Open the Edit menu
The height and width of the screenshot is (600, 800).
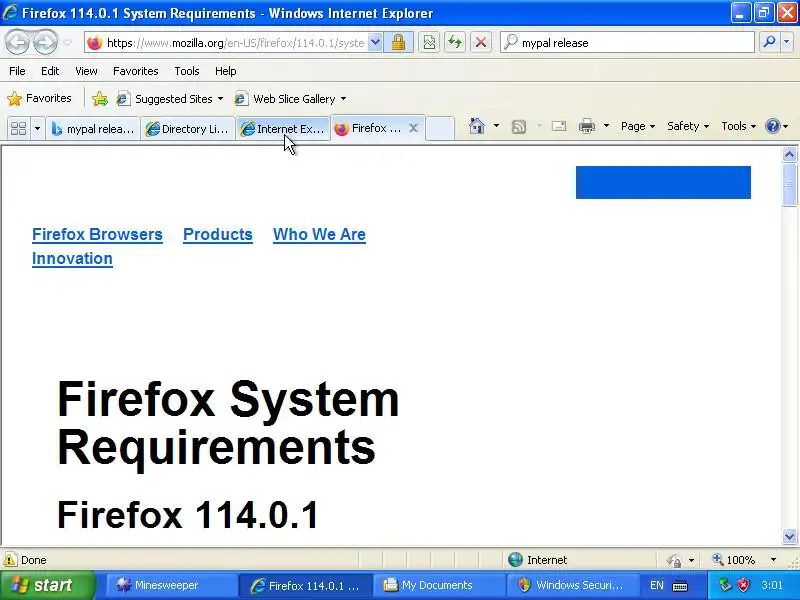coord(50,71)
